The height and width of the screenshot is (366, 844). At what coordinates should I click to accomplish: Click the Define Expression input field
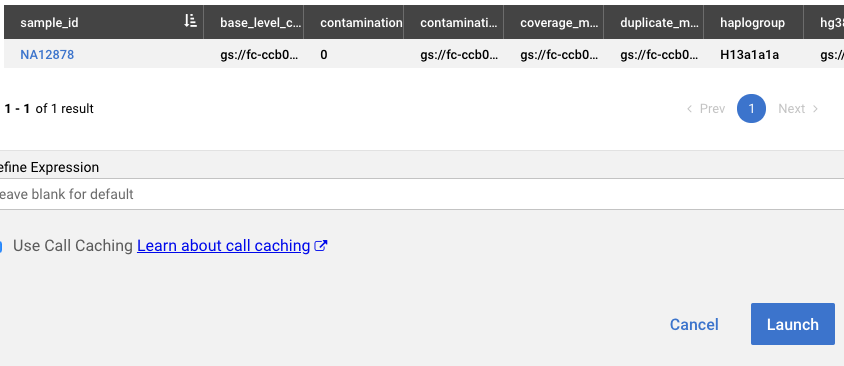pos(422,194)
